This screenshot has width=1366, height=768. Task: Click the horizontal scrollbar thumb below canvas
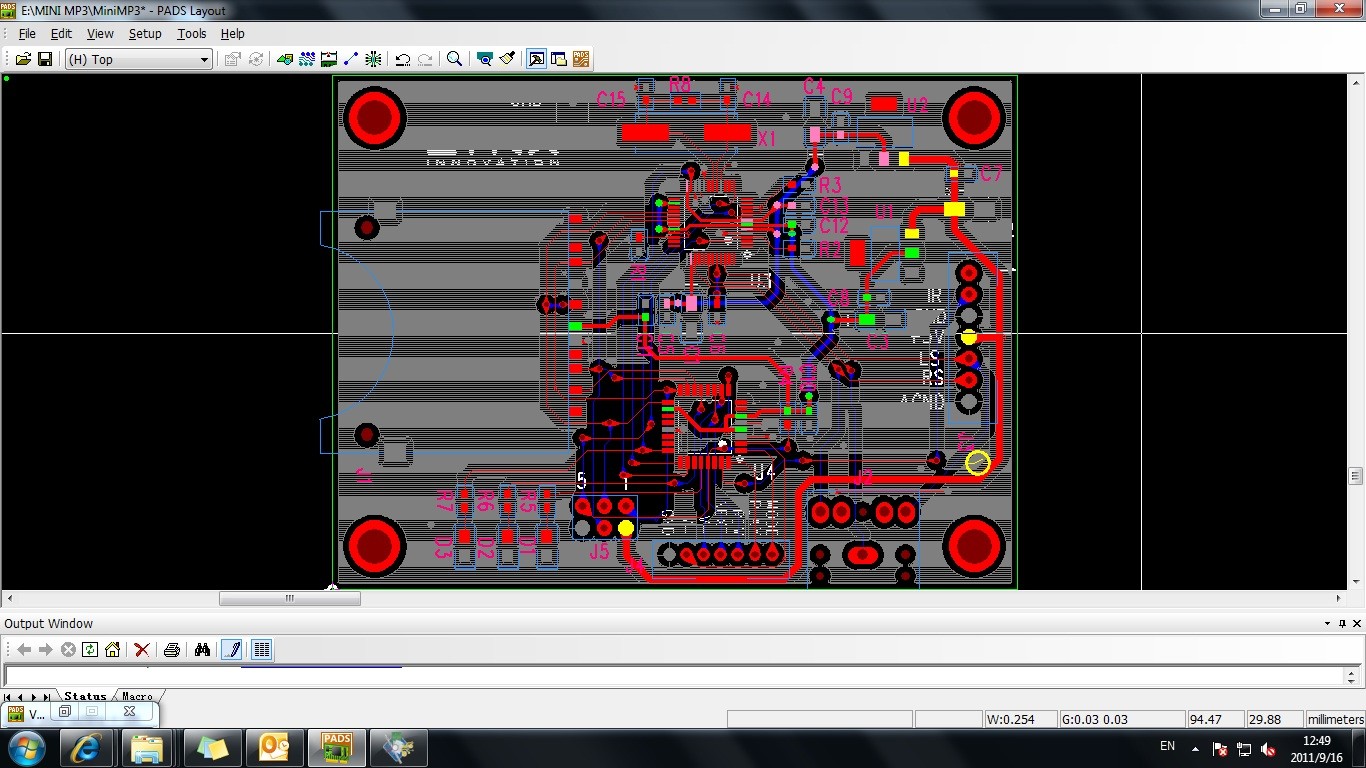289,598
